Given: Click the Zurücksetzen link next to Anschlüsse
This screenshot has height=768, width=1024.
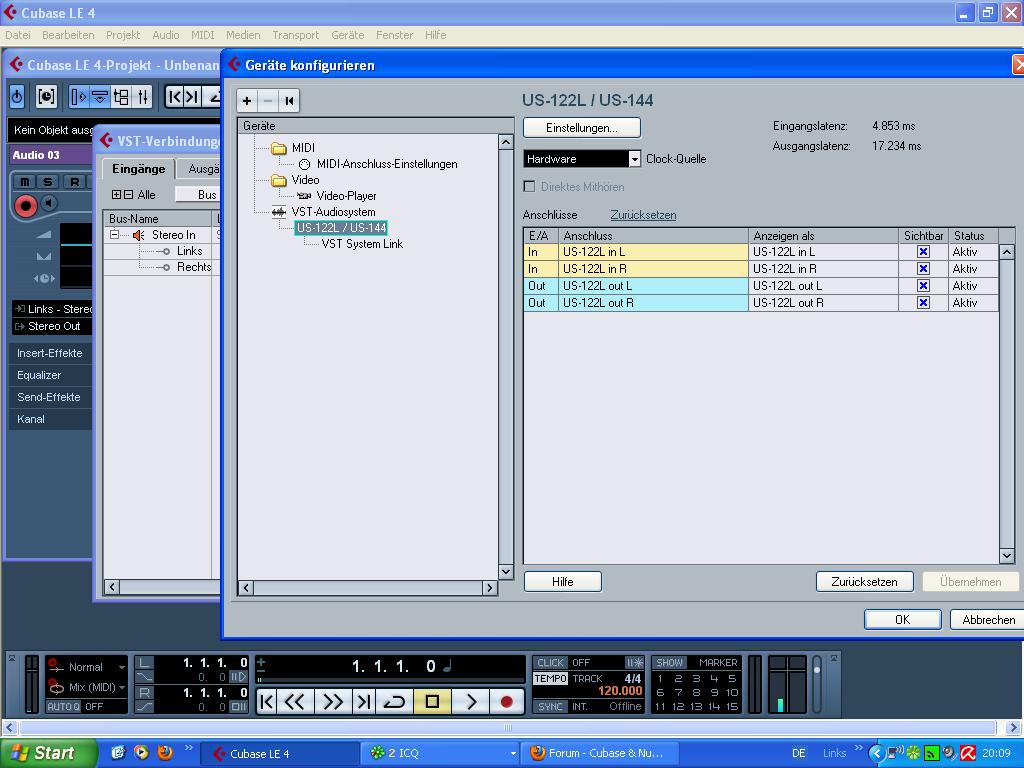Looking at the screenshot, I should (643, 215).
